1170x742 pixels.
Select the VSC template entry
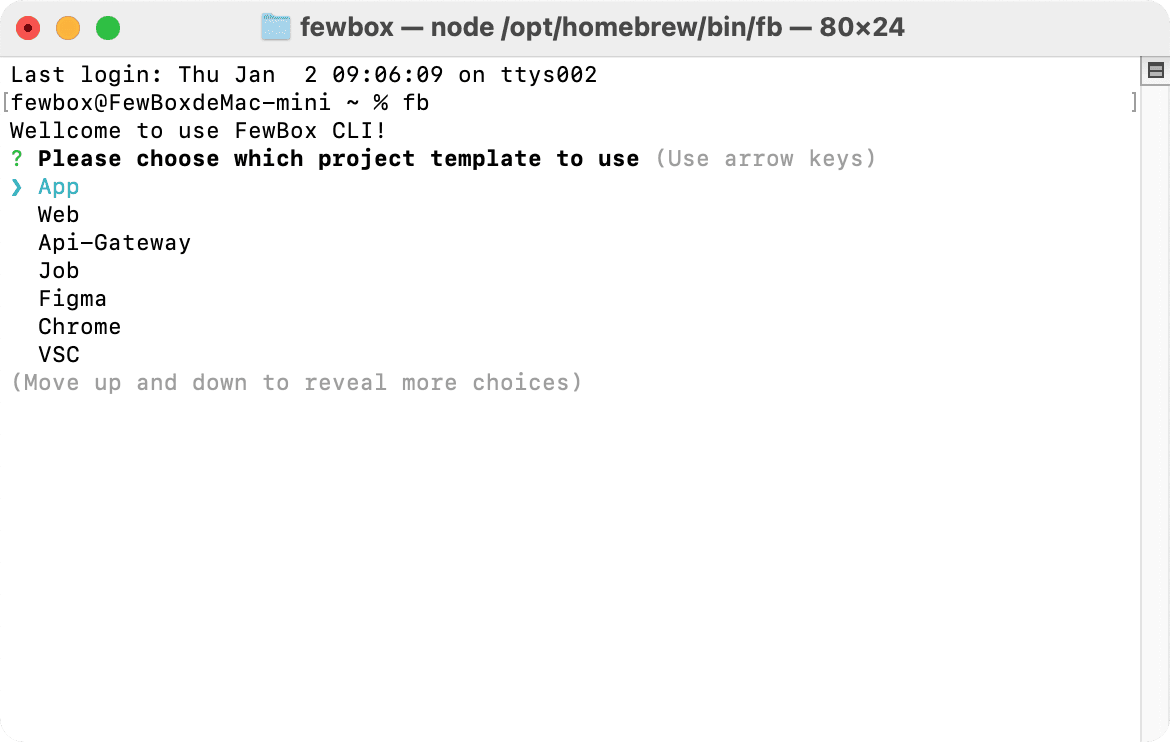[x=59, y=355]
